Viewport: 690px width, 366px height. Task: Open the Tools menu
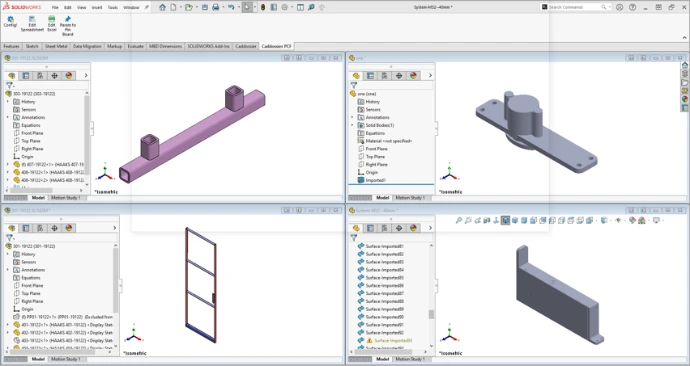(x=113, y=7)
